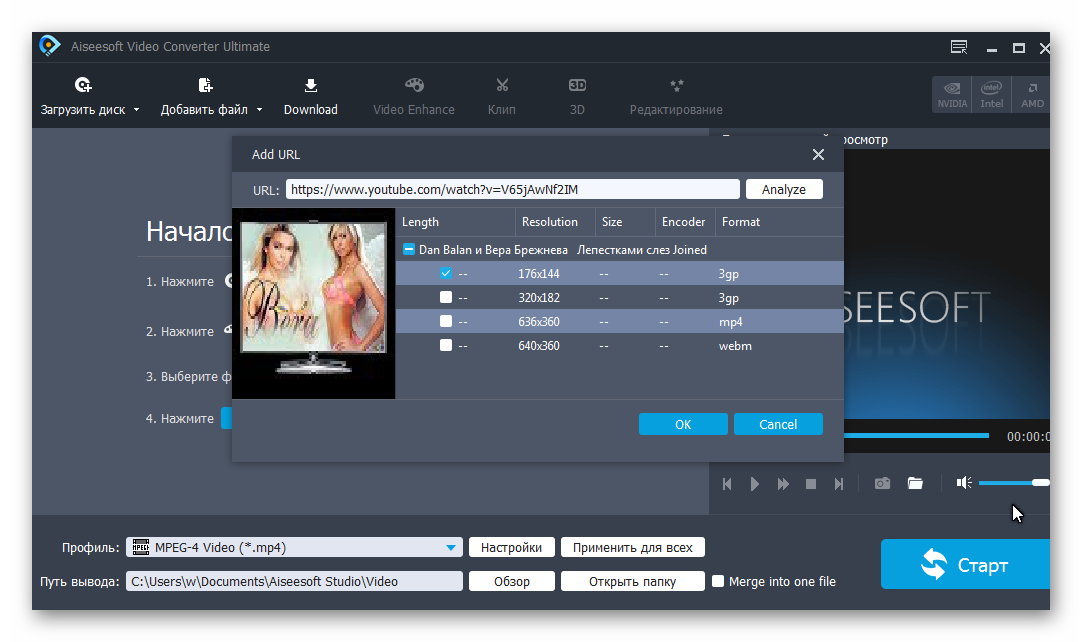Uncheck the 176x144 3gp format checkbox
The width and height of the screenshot is (1082, 642).
click(x=446, y=273)
